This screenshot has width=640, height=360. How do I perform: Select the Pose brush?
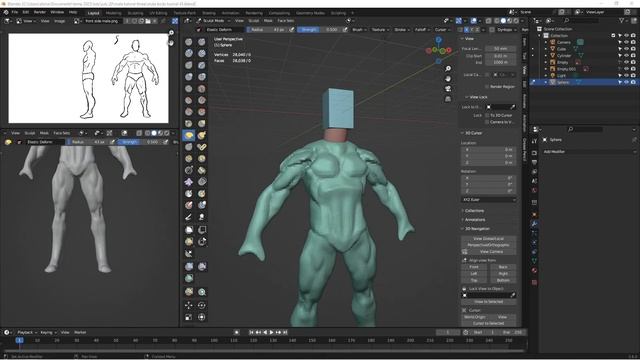pyautogui.click(x=202, y=147)
